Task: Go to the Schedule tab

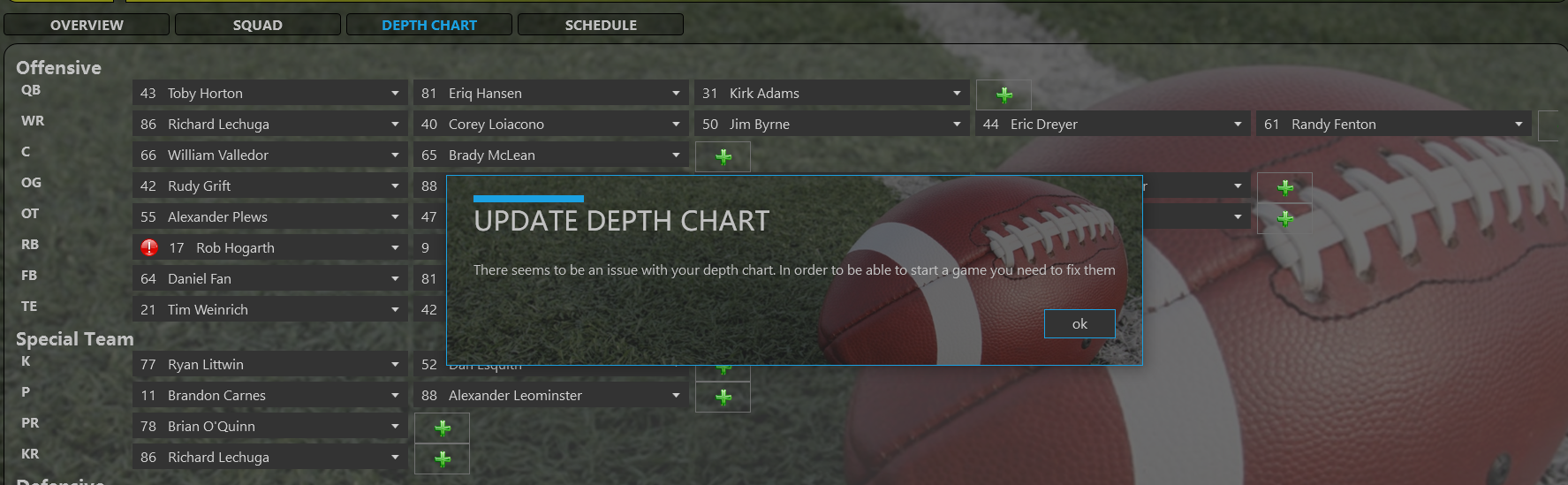Action: (x=601, y=25)
